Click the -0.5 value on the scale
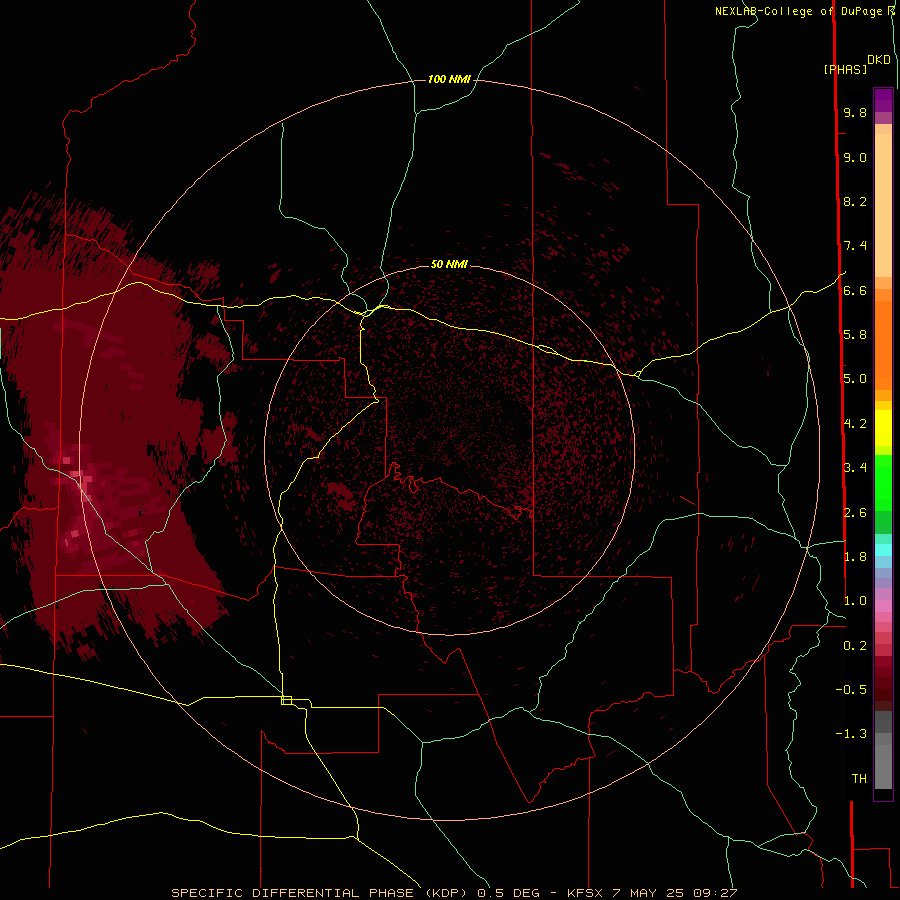The width and height of the screenshot is (900, 900). pos(851,689)
